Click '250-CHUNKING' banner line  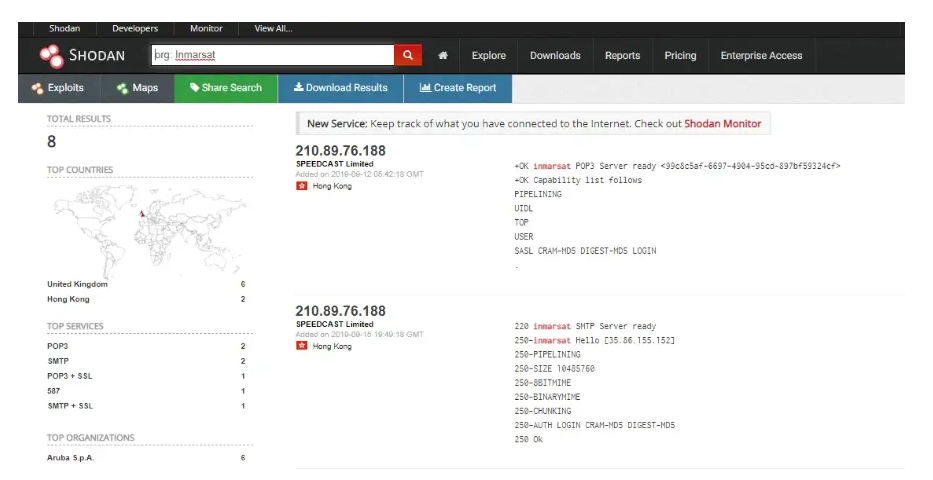point(543,411)
